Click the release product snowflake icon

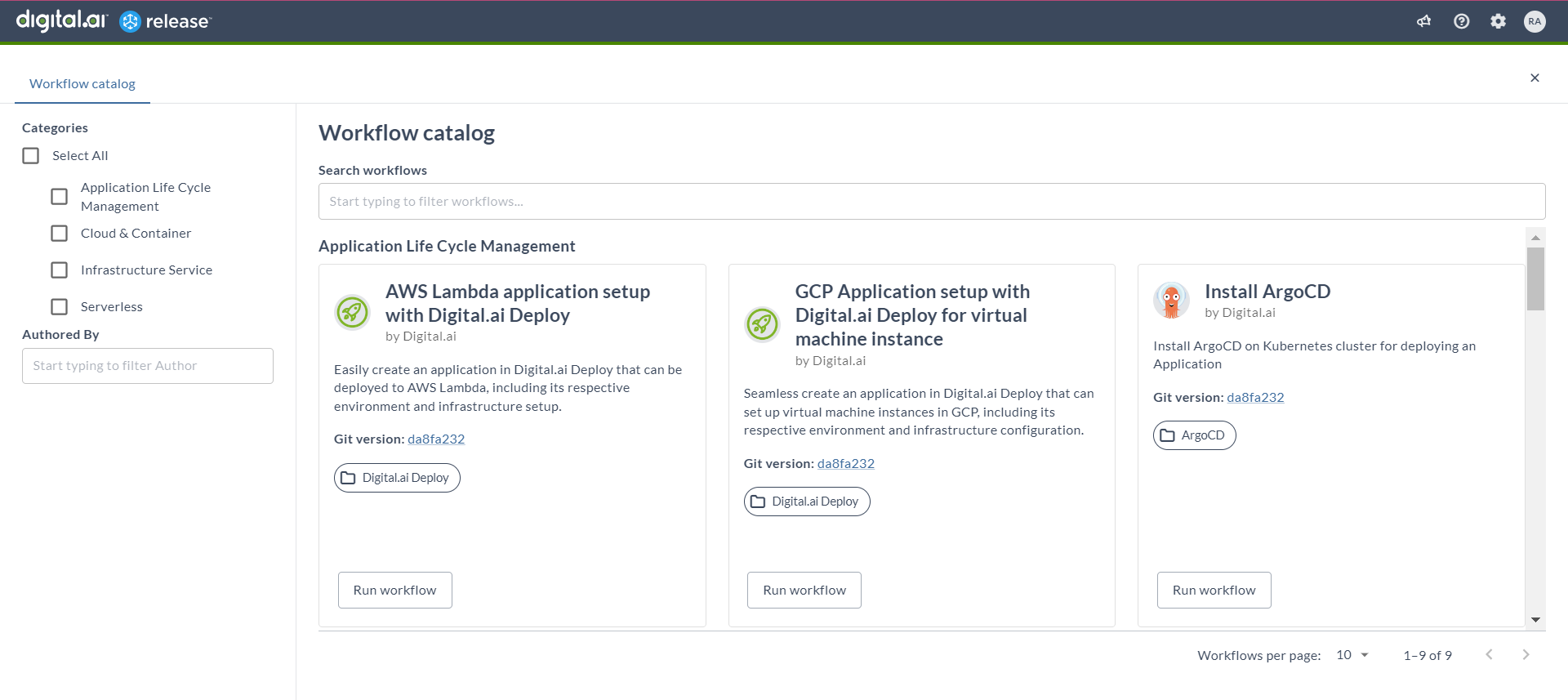click(130, 22)
